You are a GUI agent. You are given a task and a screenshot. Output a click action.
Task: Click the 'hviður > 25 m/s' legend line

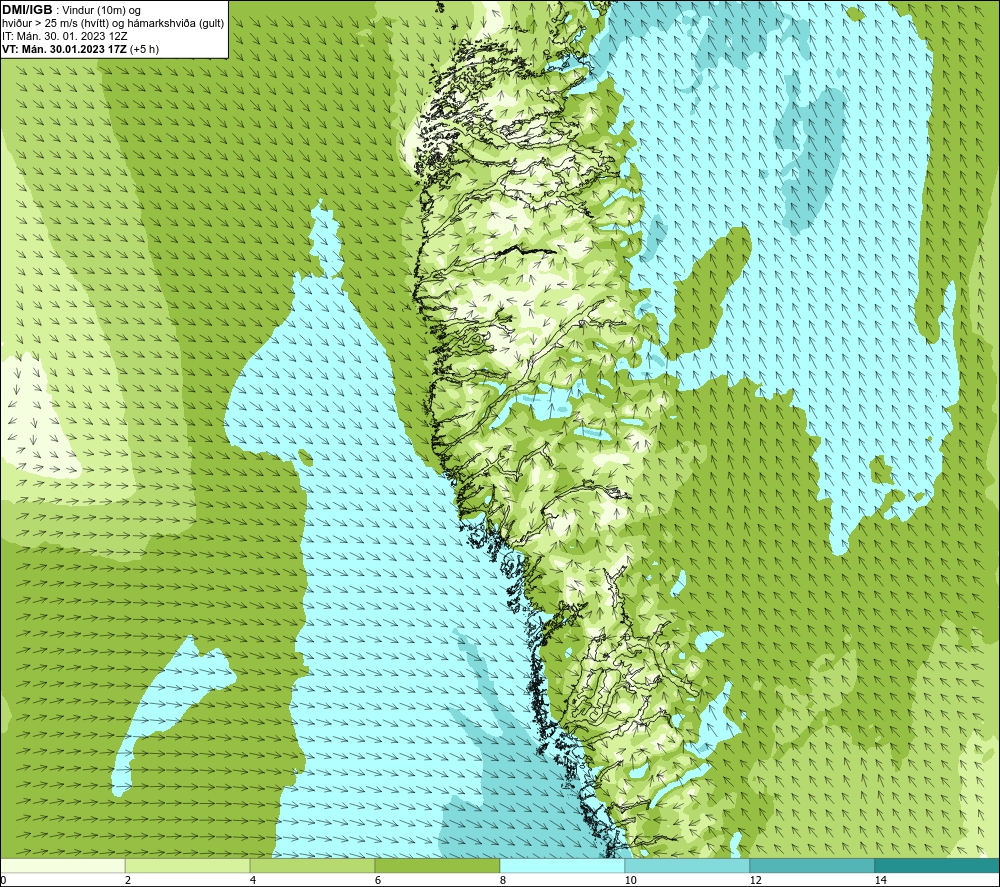click(x=113, y=23)
